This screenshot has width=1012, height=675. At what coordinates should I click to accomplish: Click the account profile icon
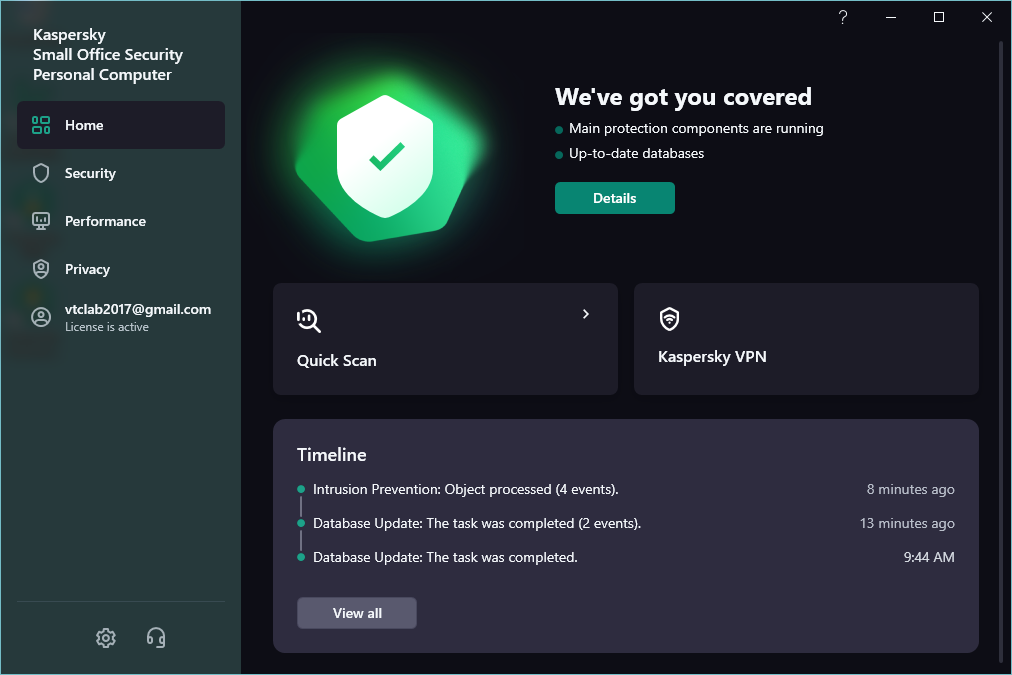[41, 317]
